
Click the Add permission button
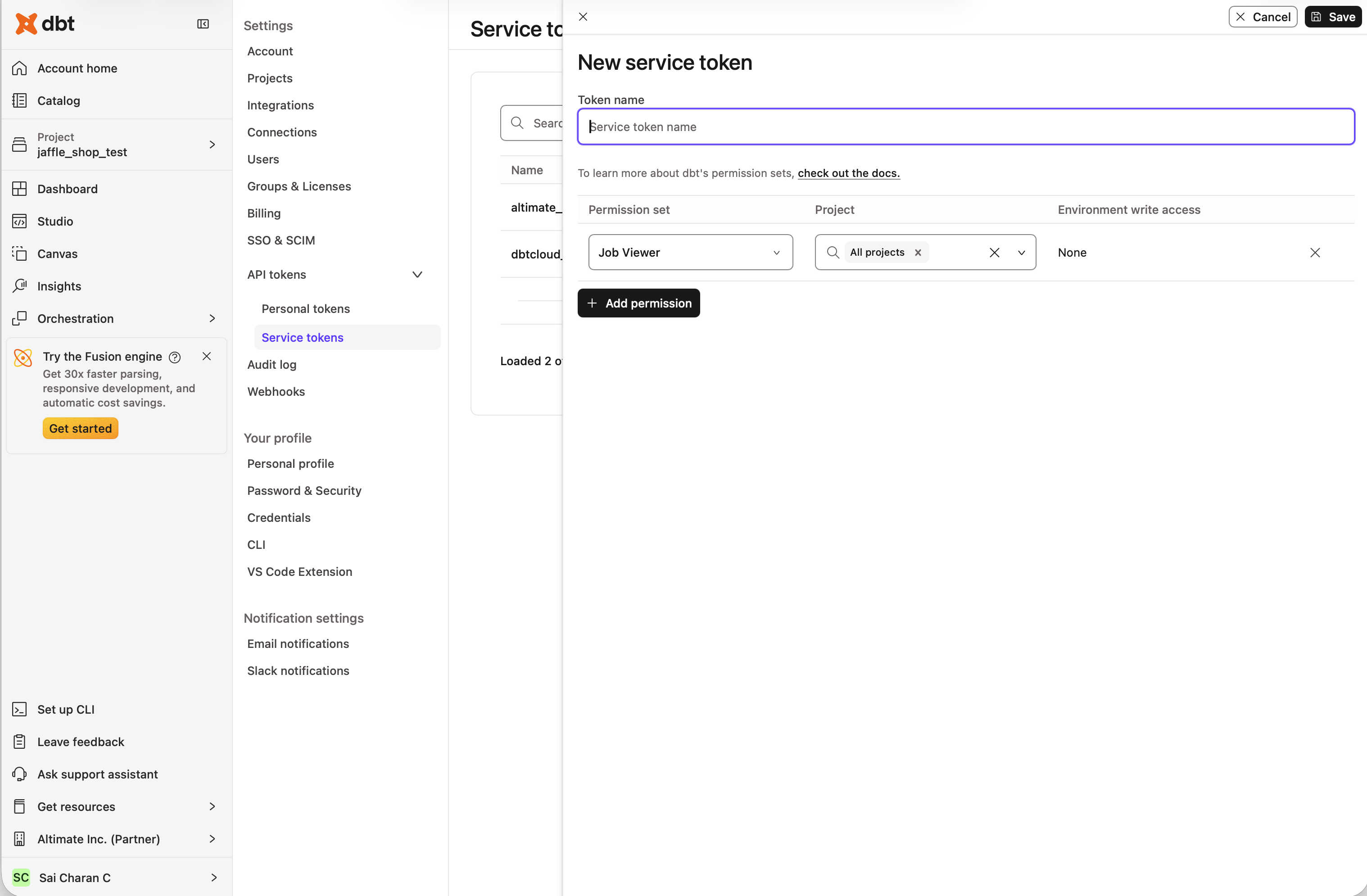[638, 303]
